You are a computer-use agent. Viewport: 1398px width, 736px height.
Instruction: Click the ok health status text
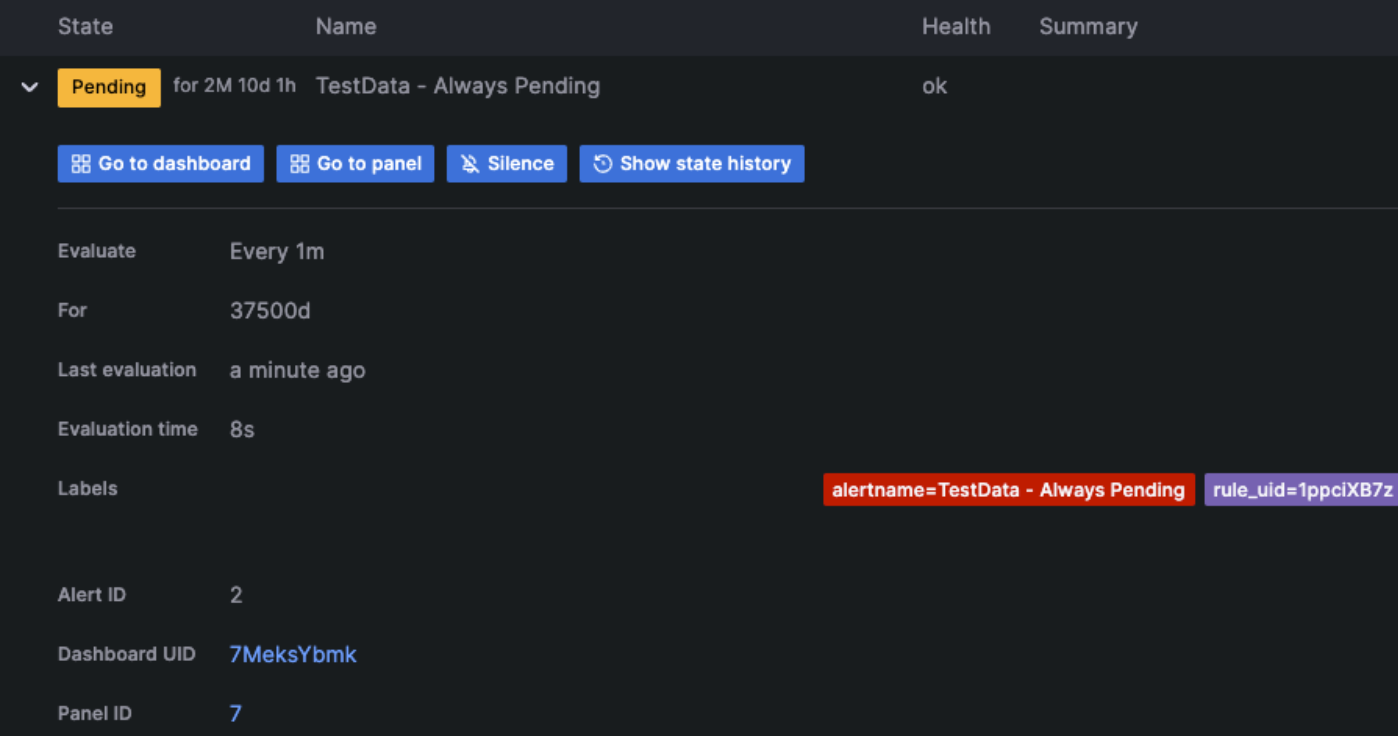934,86
